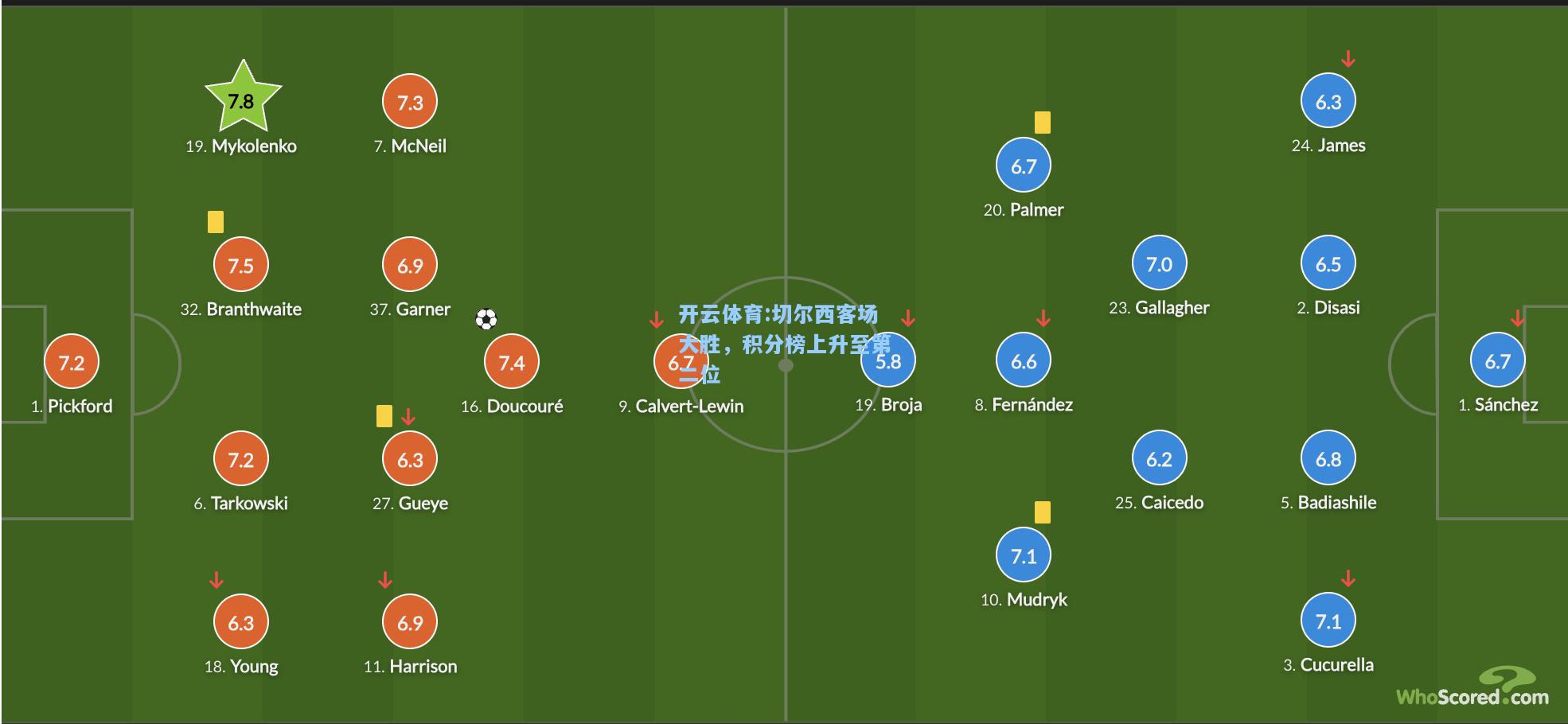Click Badiashile's 6.8 rating circle
The height and width of the screenshot is (724, 1568).
(x=1328, y=459)
